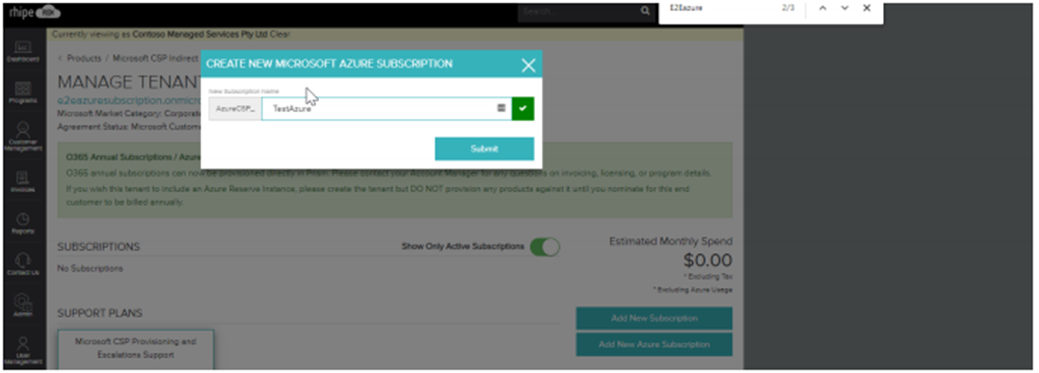1039x373 pixels.
Task: Click the top Search box
Action: pos(578,11)
